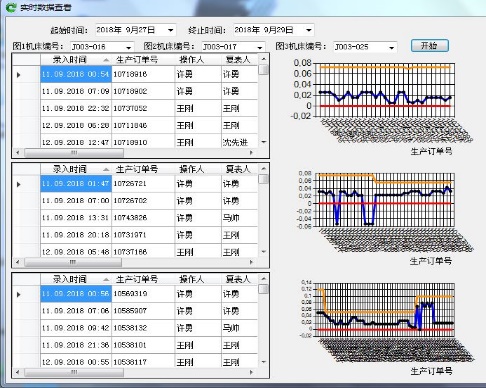Screen dimensions: 486x388
Task: Sort first table by 录入时间 header
Action: [x=76, y=60]
